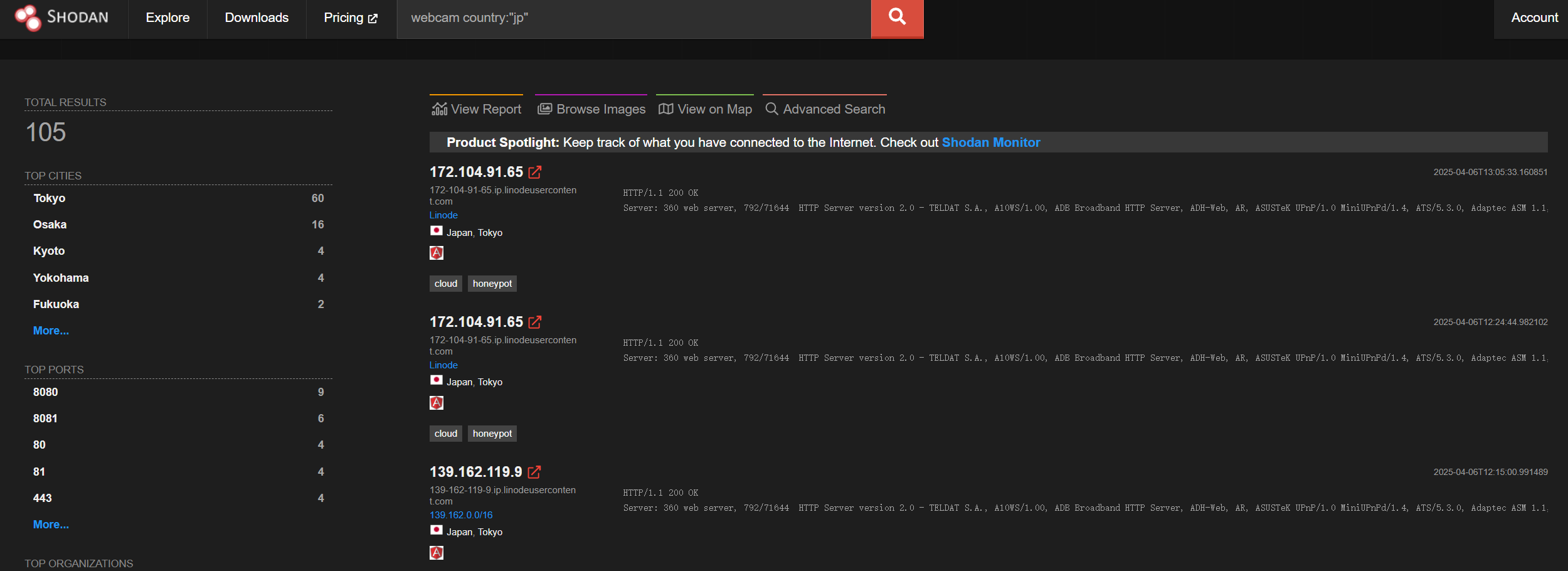Screen dimensions: 1568x571
Task: Open View on Map tab
Action: tap(705, 108)
